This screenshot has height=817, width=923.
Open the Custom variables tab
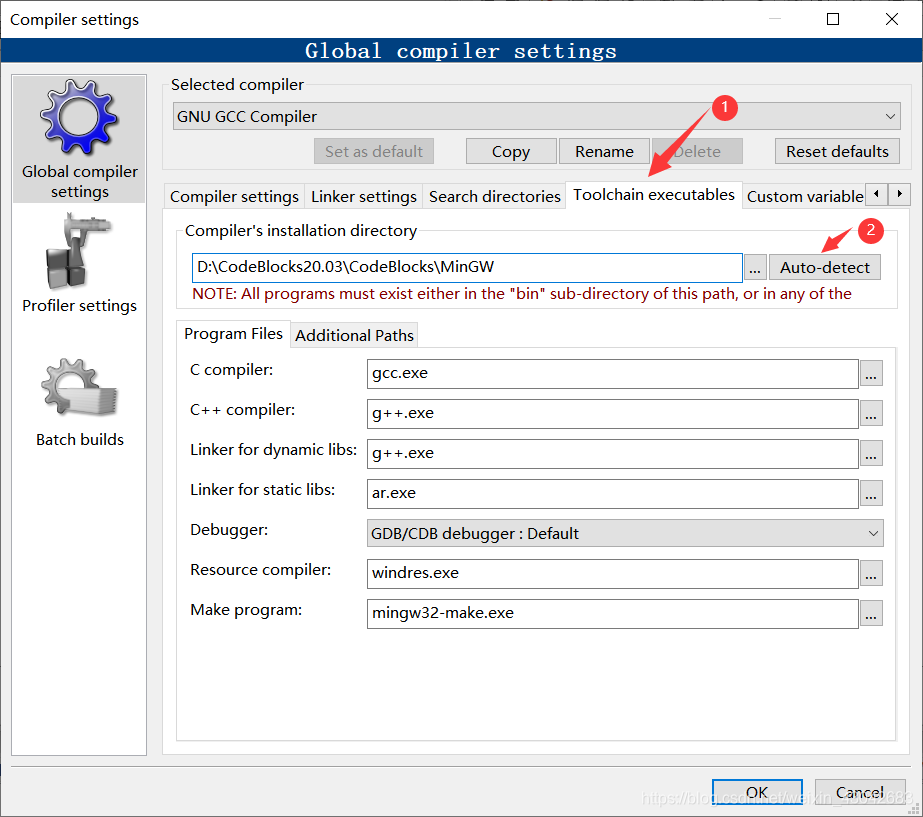804,197
